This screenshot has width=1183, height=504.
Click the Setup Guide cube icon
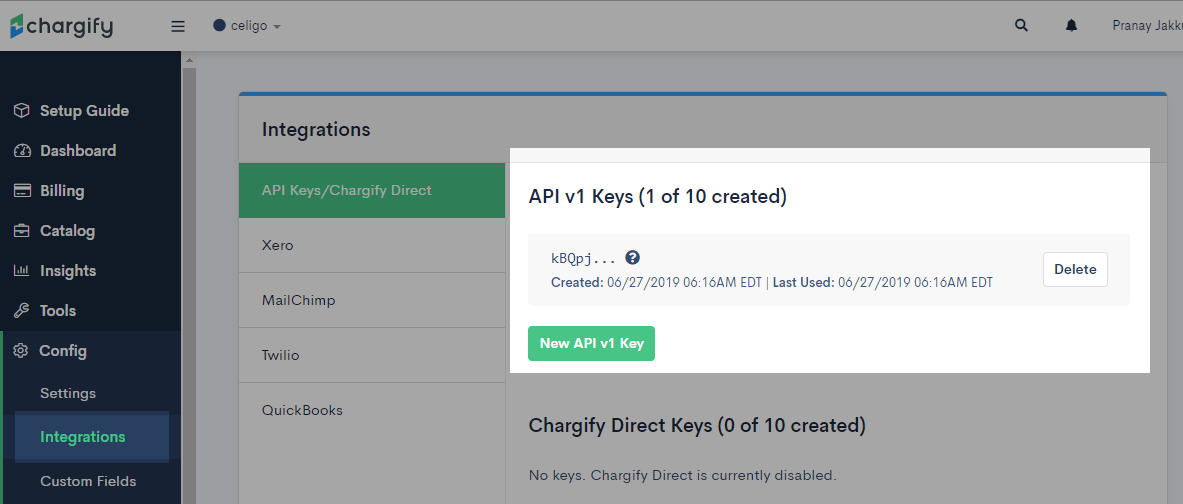pyautogui.click(x=21, y=111)
